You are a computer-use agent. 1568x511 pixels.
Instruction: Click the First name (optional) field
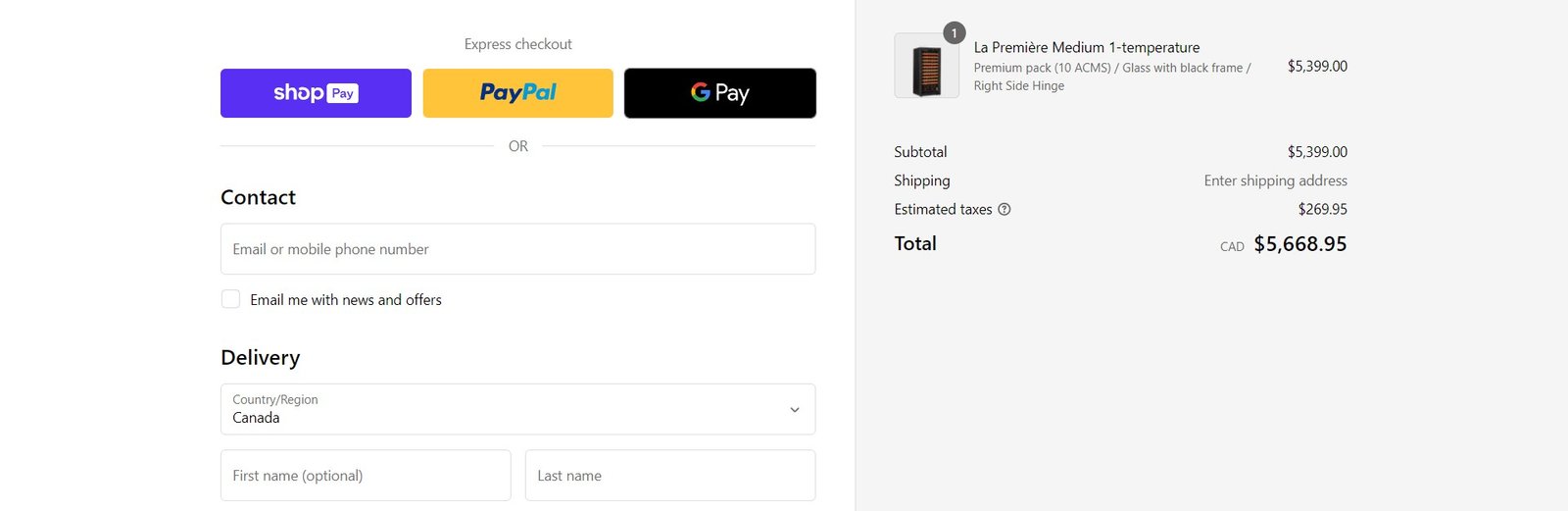(x=366, y=476)
